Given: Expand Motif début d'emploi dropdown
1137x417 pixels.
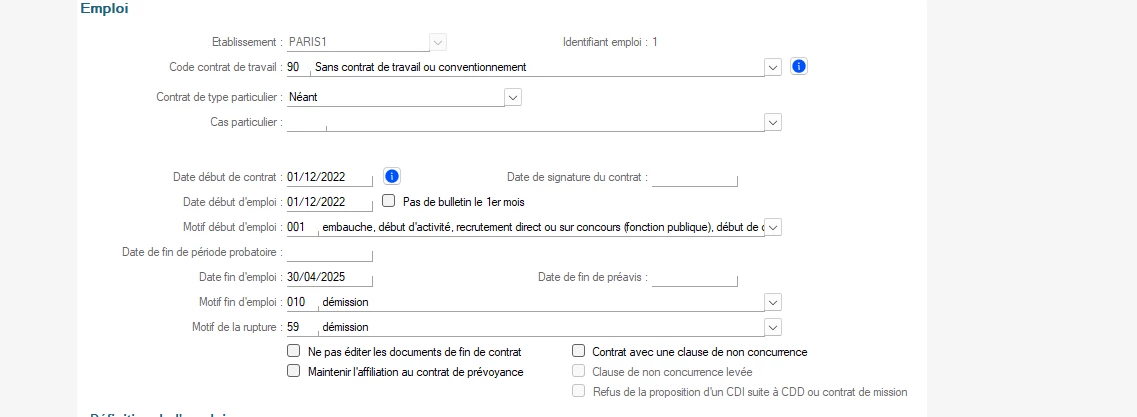Looking at the screenshot, I should [x=773, y=227].
